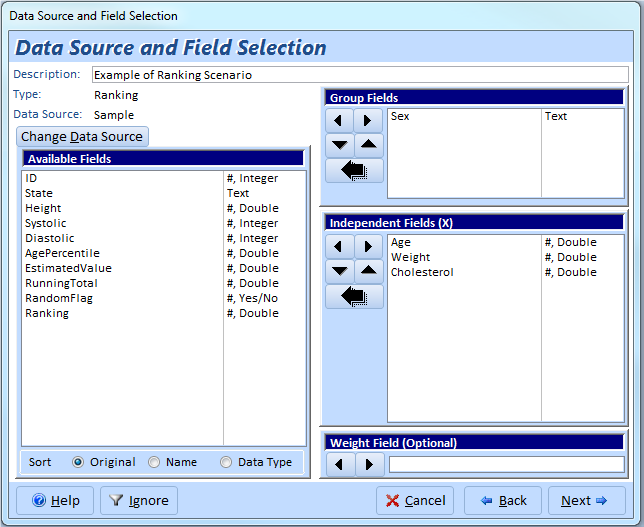Screen dimensions: 644x527
Task: Remove all Group Fields with stacked arrow
Action: [x=354, y=170]
